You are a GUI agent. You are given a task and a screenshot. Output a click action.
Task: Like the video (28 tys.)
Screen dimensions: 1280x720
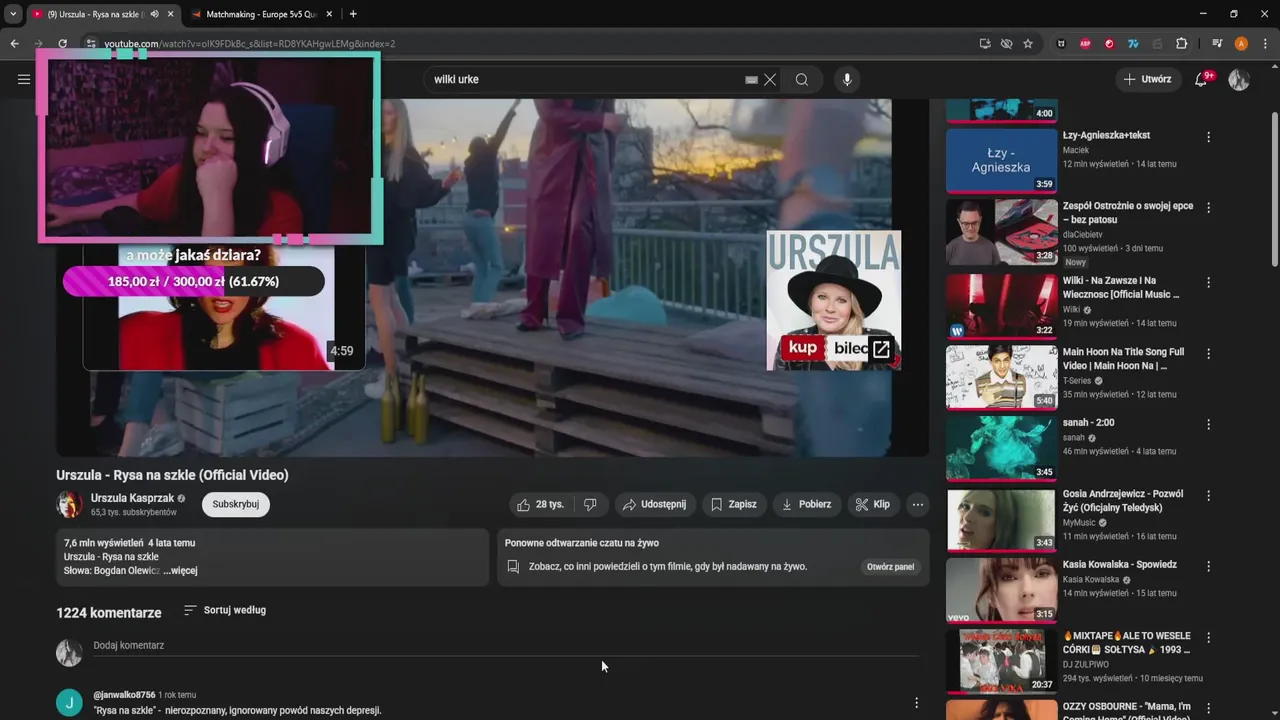541,504
